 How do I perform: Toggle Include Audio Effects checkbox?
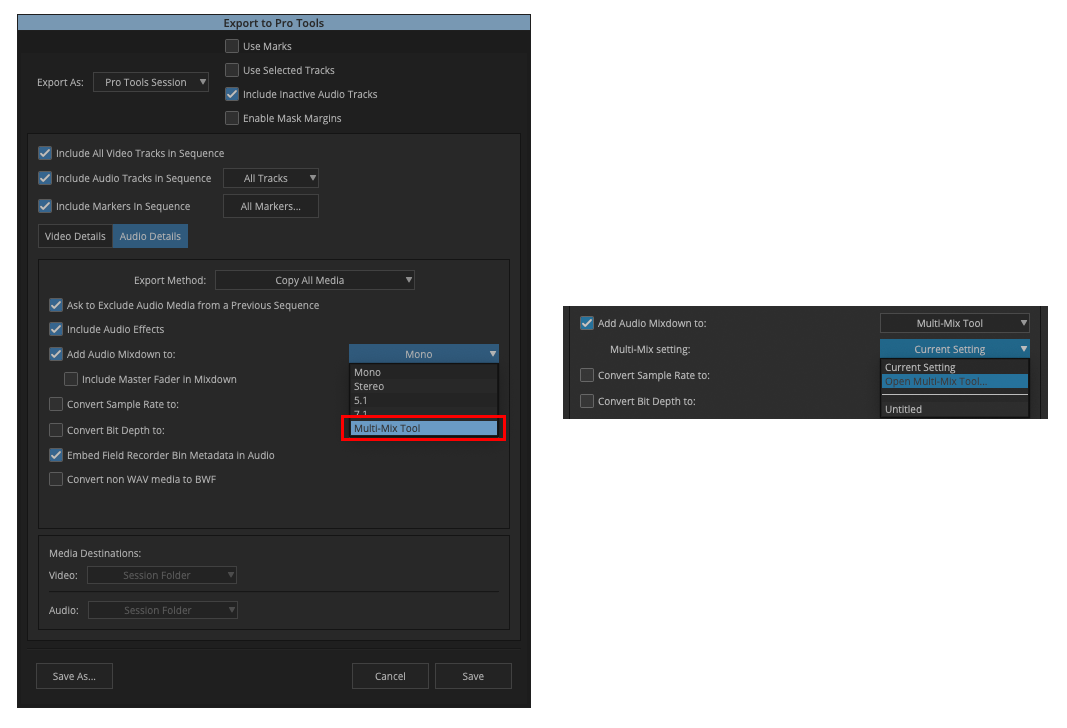click(x=56, y=329)
